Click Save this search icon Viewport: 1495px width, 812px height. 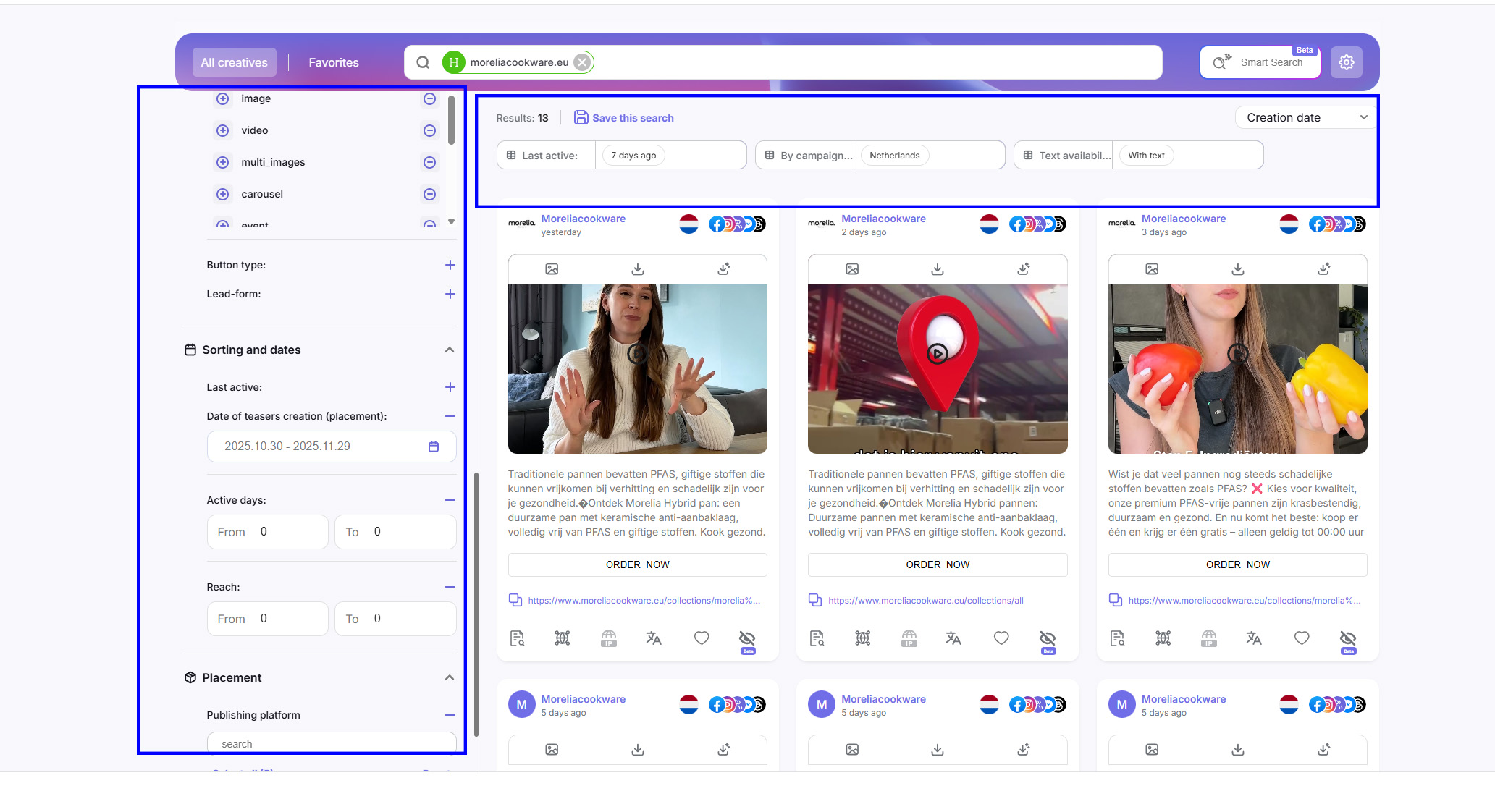(581, 118)
